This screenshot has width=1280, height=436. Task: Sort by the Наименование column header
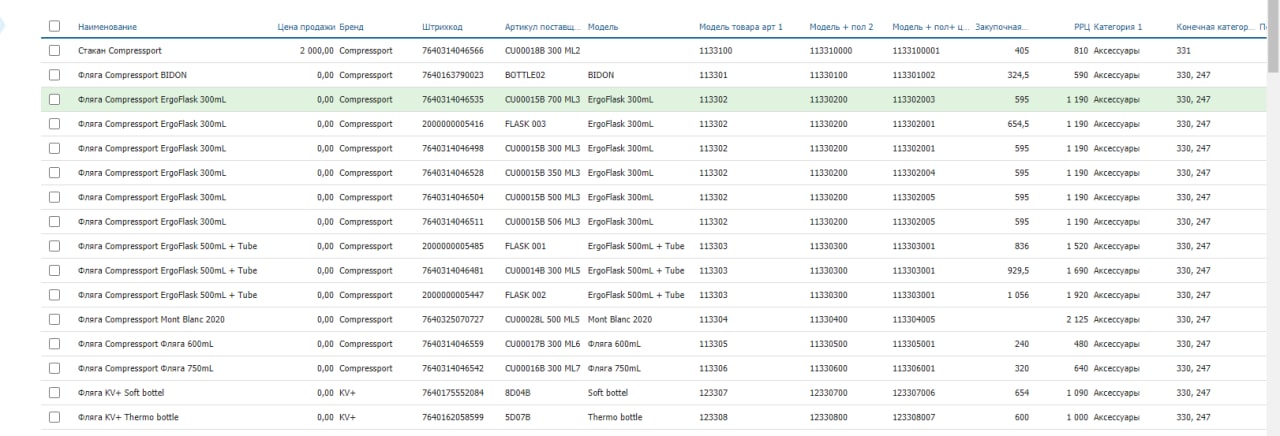point(107,26)
